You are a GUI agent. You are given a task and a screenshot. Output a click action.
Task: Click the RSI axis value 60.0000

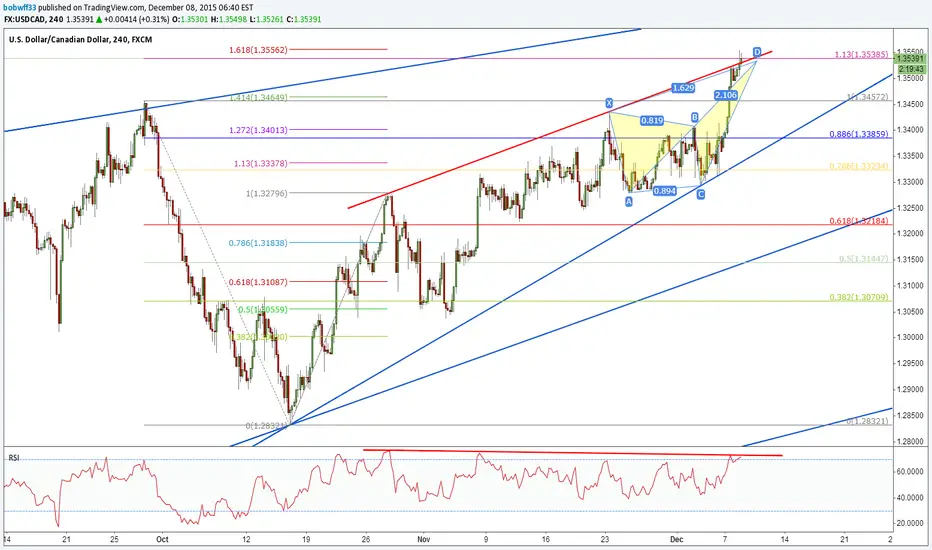coord(911,472)
